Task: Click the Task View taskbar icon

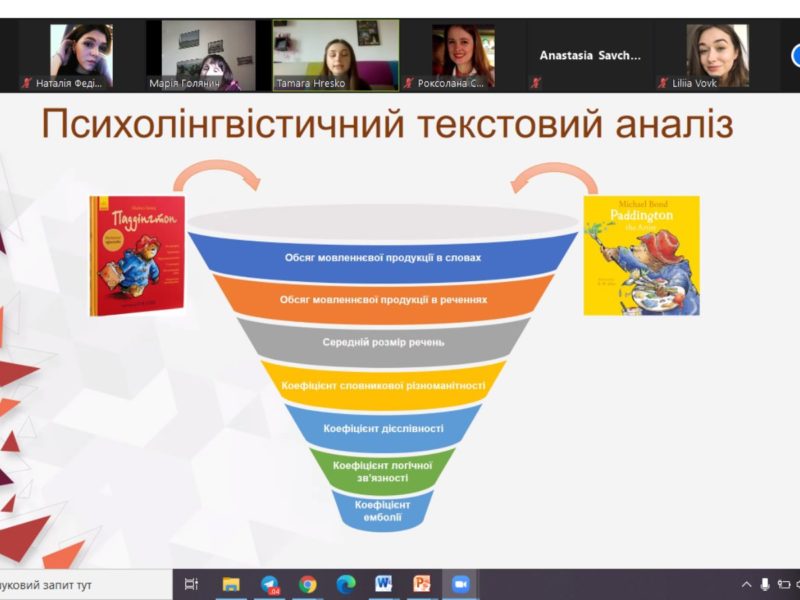Action: click(192, 584)
